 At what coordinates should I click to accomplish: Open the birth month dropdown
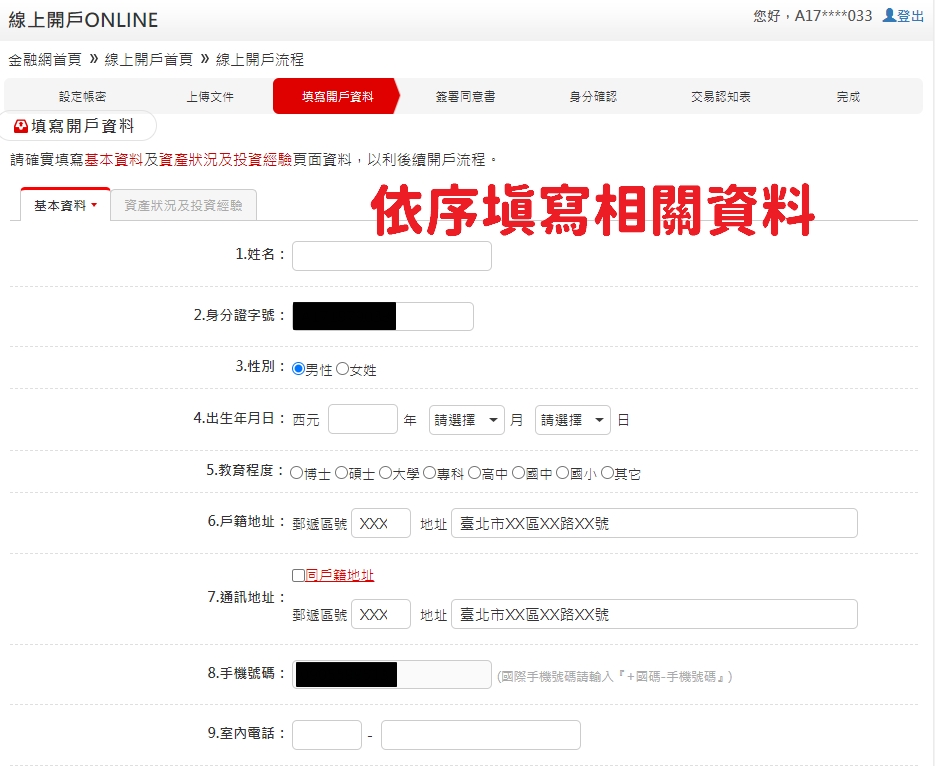pyautogui.click(x=466, y=420)
